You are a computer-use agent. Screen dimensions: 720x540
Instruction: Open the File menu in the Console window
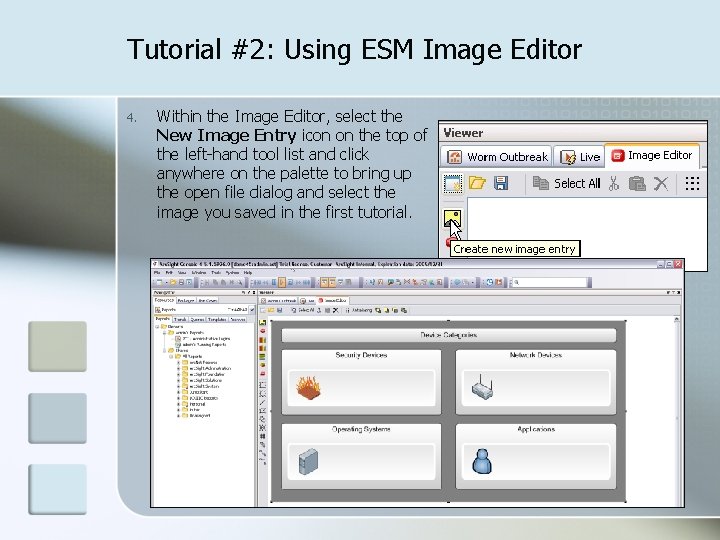[x=157, y=273]
